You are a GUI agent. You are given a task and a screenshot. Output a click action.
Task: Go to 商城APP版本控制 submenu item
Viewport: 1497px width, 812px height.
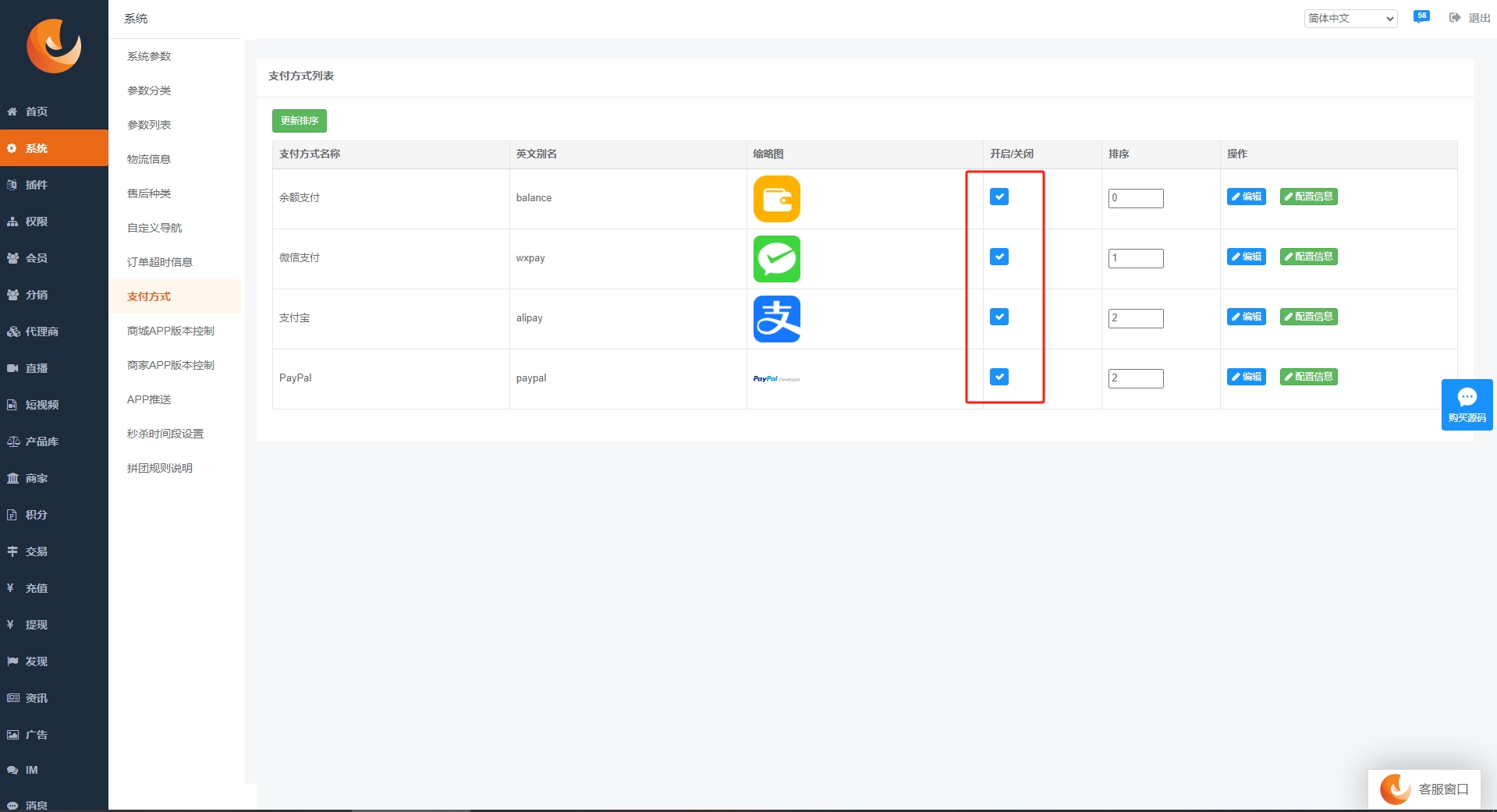point(171,331)
